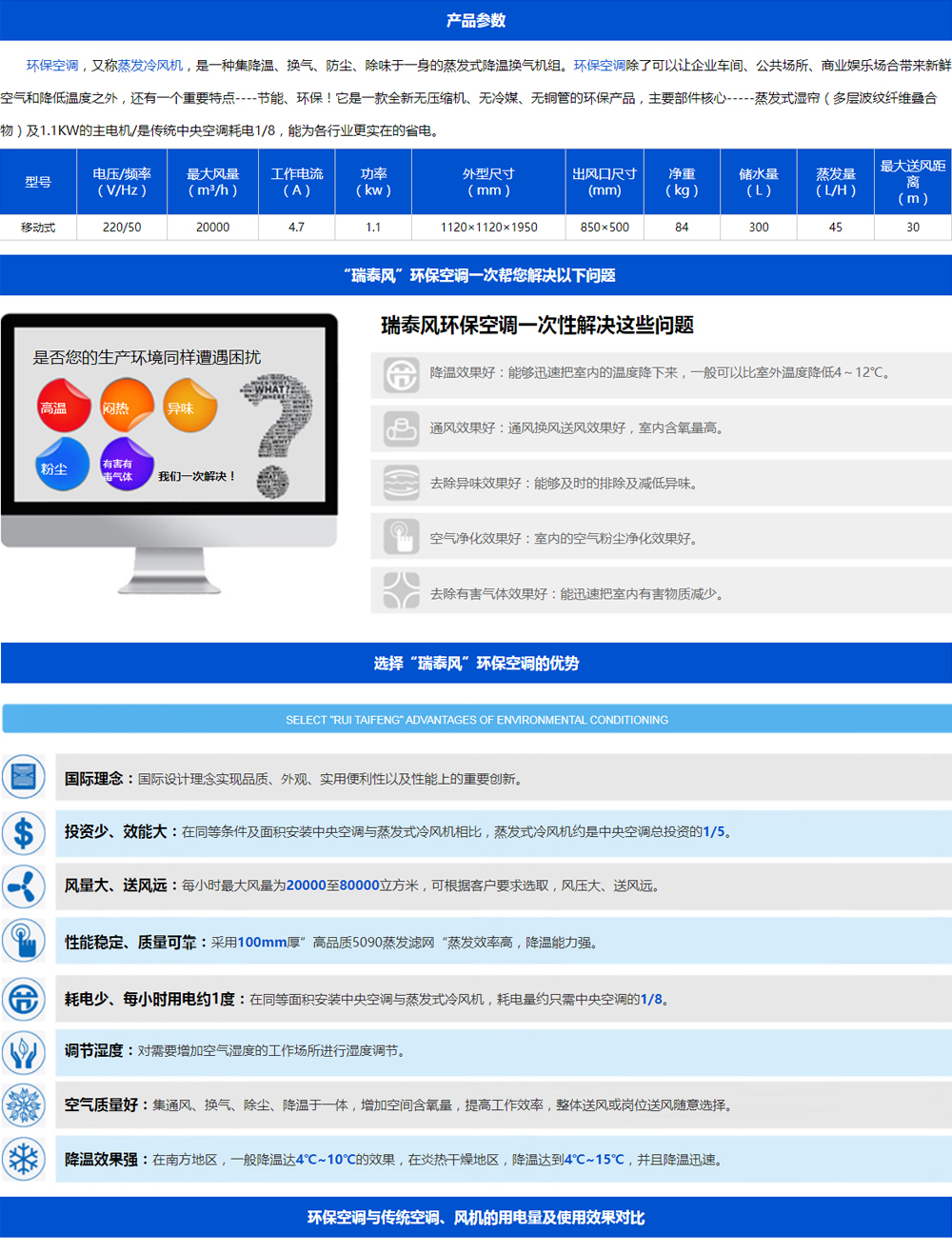
Task: Click the purple 有害有毒气体 bubble
Action: coord(127,465)
